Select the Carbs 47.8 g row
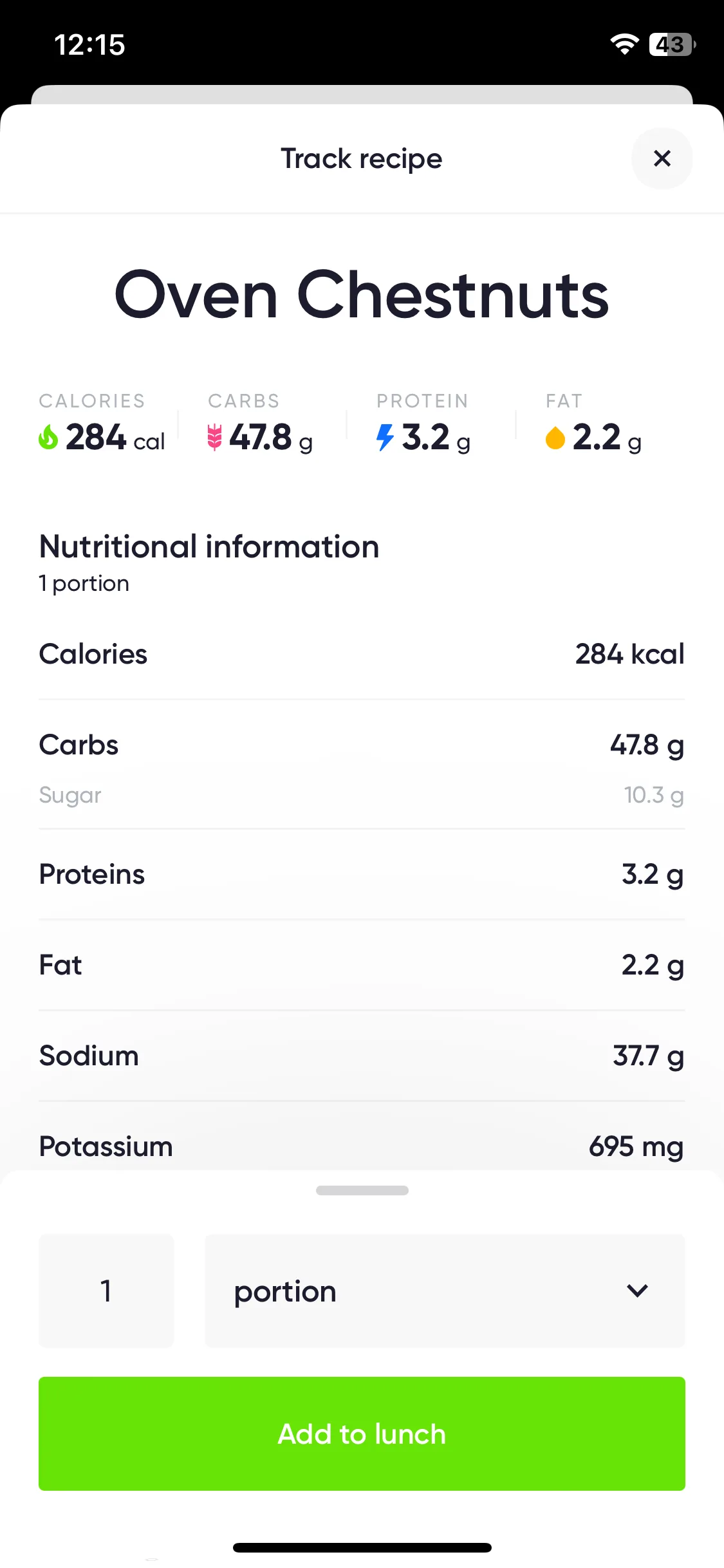The height and width of the screenshot is (1568, 724). [x=362, y=745]
